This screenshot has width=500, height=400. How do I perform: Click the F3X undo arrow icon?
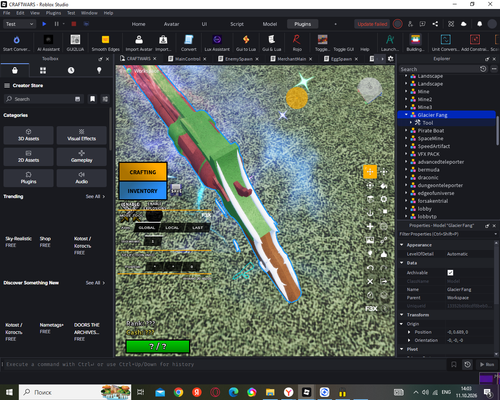(370, 268)
